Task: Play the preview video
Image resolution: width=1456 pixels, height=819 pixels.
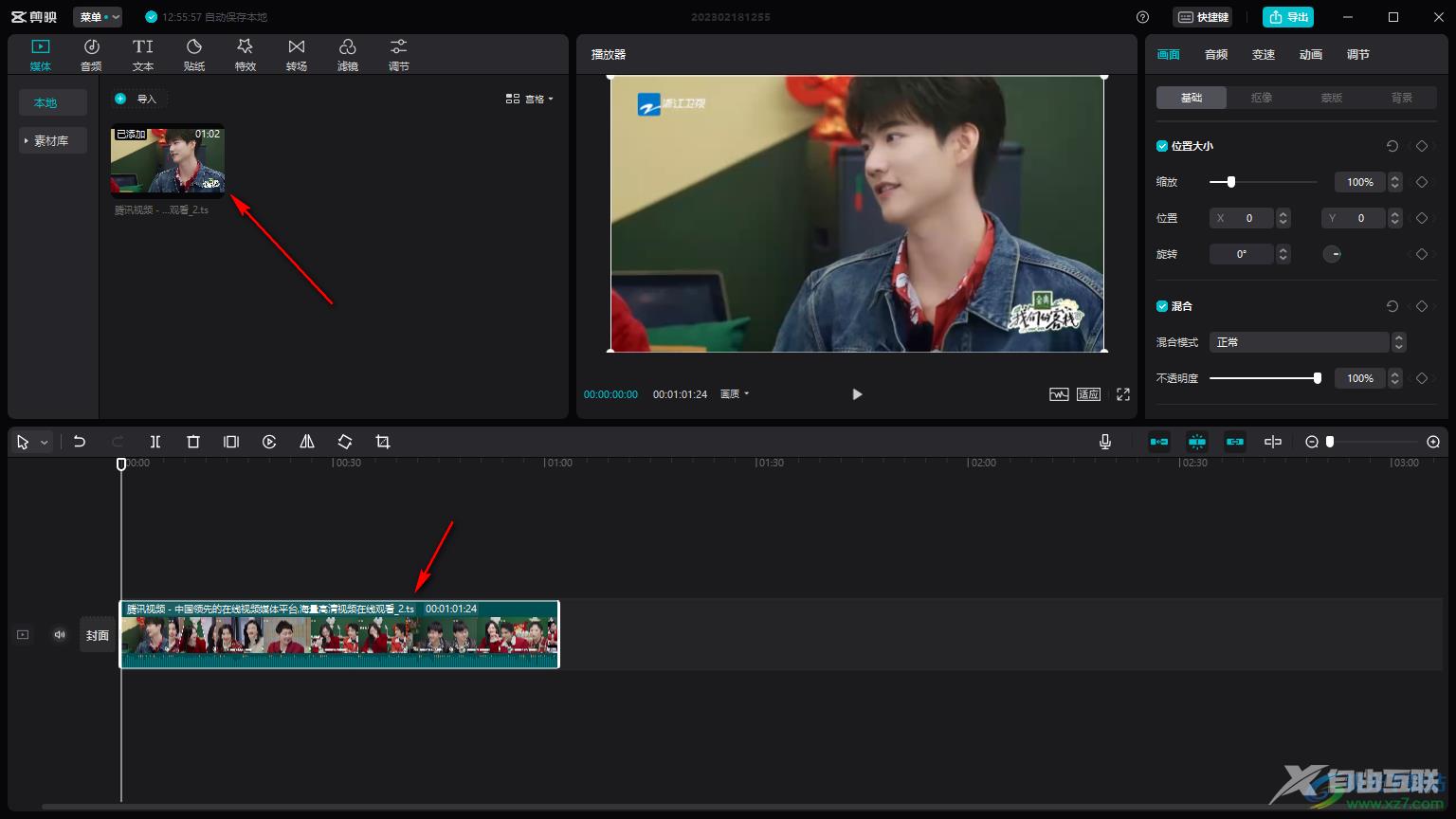Action: coord(857,394)
